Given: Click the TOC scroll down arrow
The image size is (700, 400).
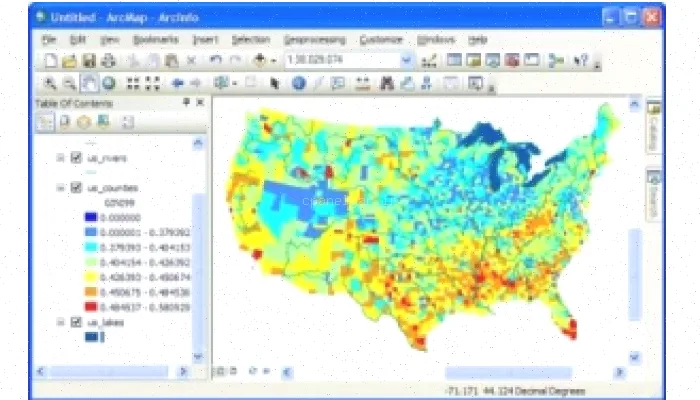Looking at the screenshot, I should click(x=198, y=356).
